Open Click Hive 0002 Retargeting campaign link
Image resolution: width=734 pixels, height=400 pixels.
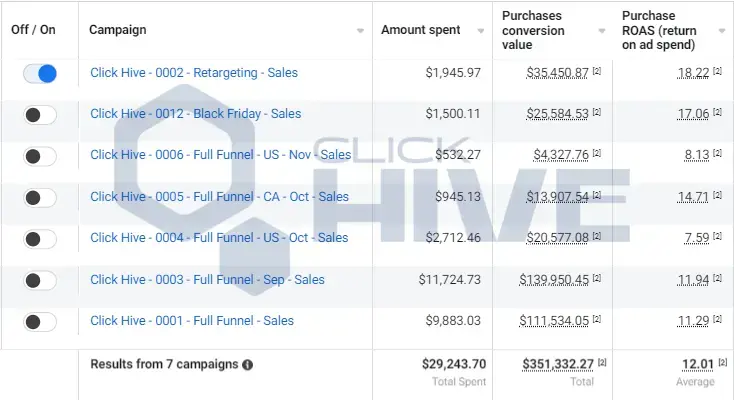(193, 73)
